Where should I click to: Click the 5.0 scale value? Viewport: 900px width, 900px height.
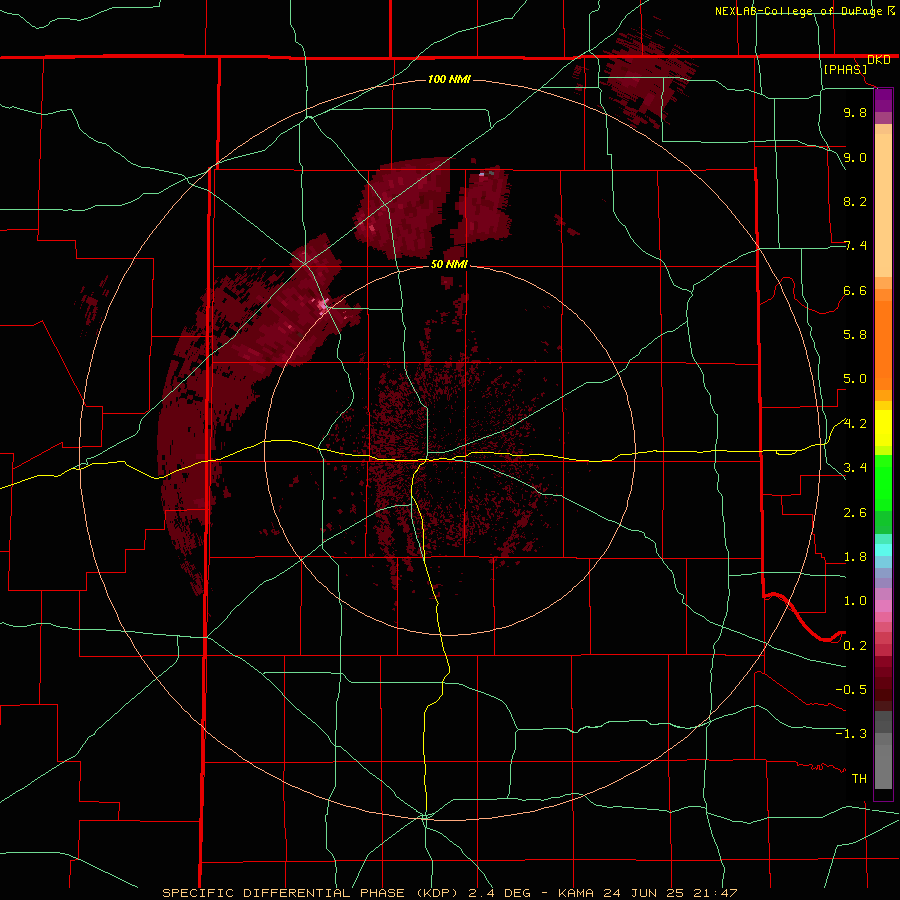click(x=855, y=379)
